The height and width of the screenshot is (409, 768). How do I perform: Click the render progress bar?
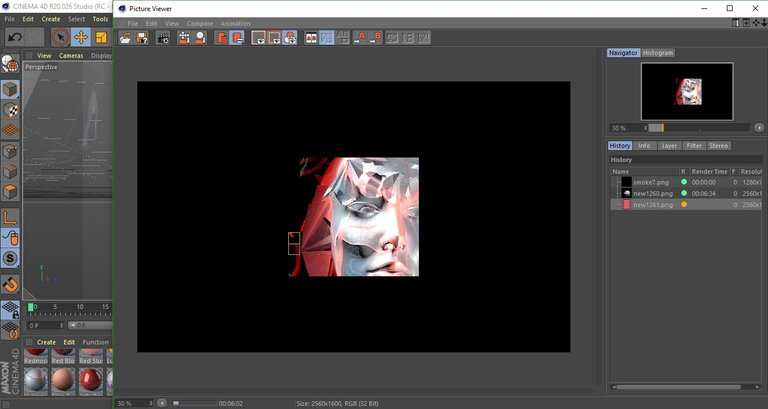pyautogui.click(x=194, y=403)
